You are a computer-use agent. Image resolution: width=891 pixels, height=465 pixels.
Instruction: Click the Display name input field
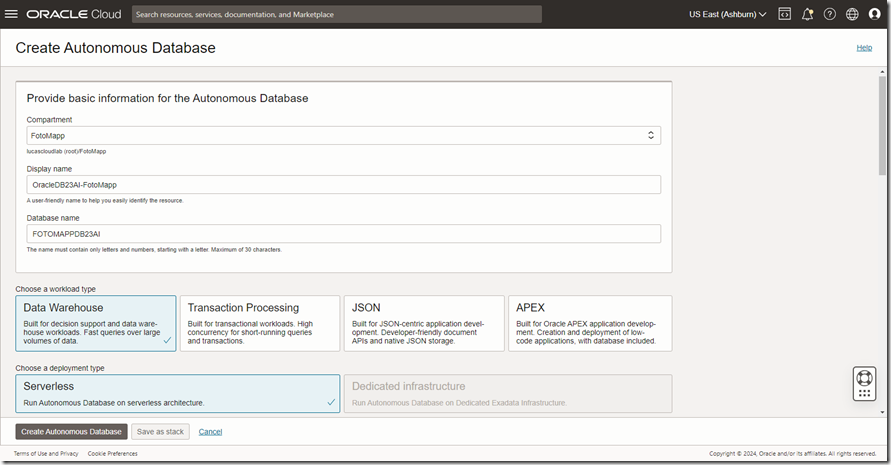(x=343, y=184)
